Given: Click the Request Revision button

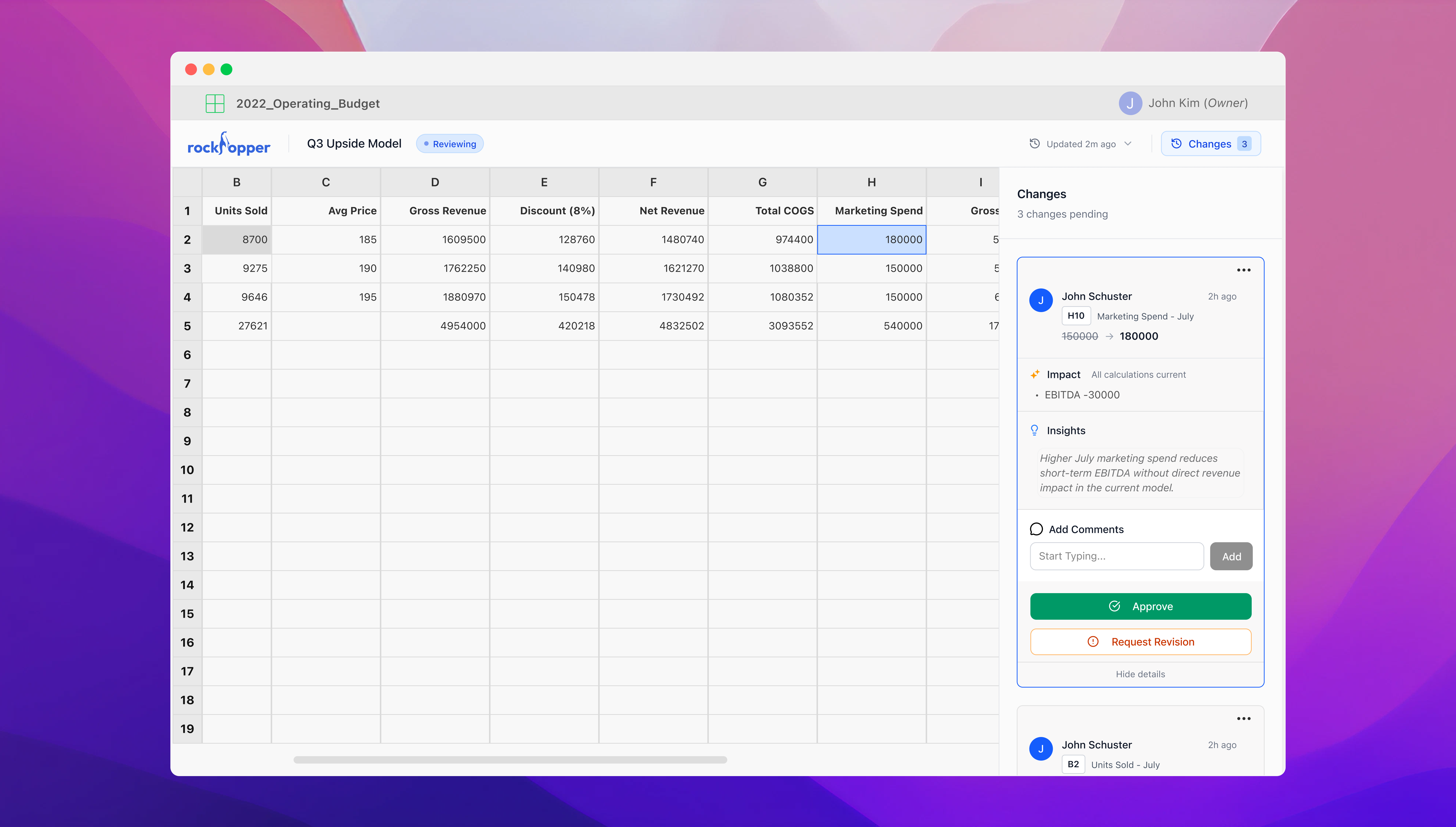Looking at the screenshot, I should [1140, 642].
